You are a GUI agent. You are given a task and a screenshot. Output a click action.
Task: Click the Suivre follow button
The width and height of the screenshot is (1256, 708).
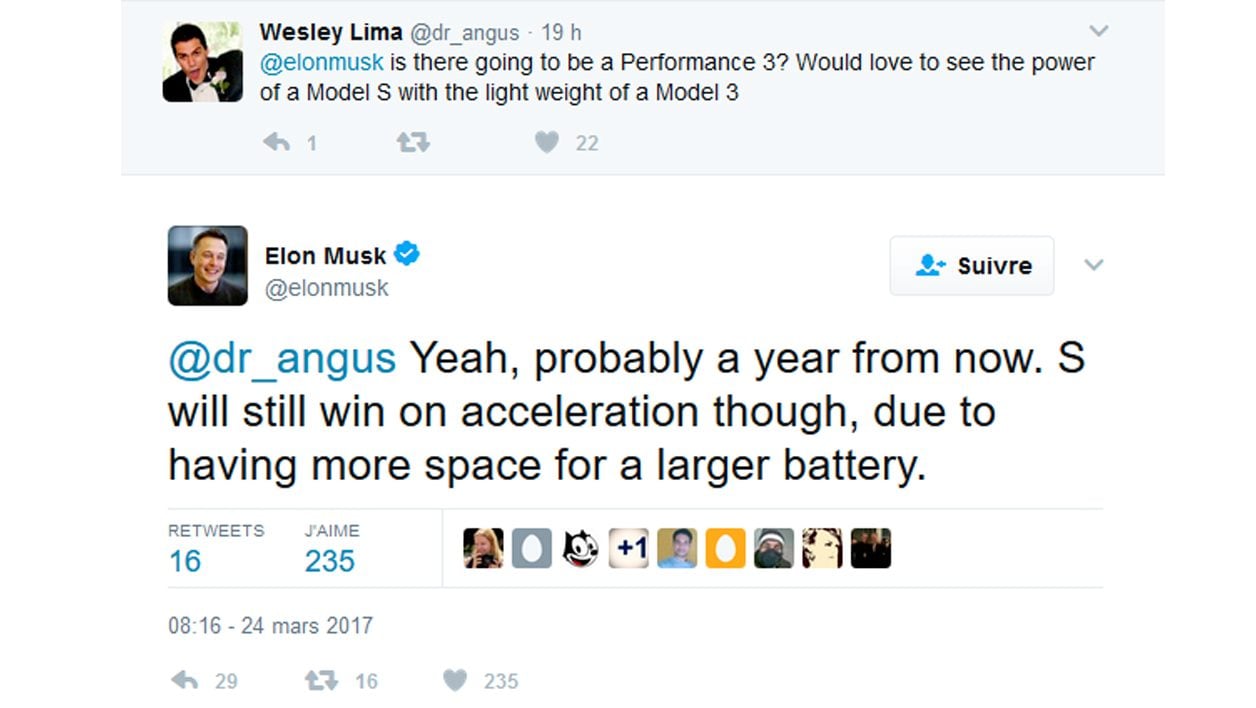pyautogui.click(x=972, y=266)
